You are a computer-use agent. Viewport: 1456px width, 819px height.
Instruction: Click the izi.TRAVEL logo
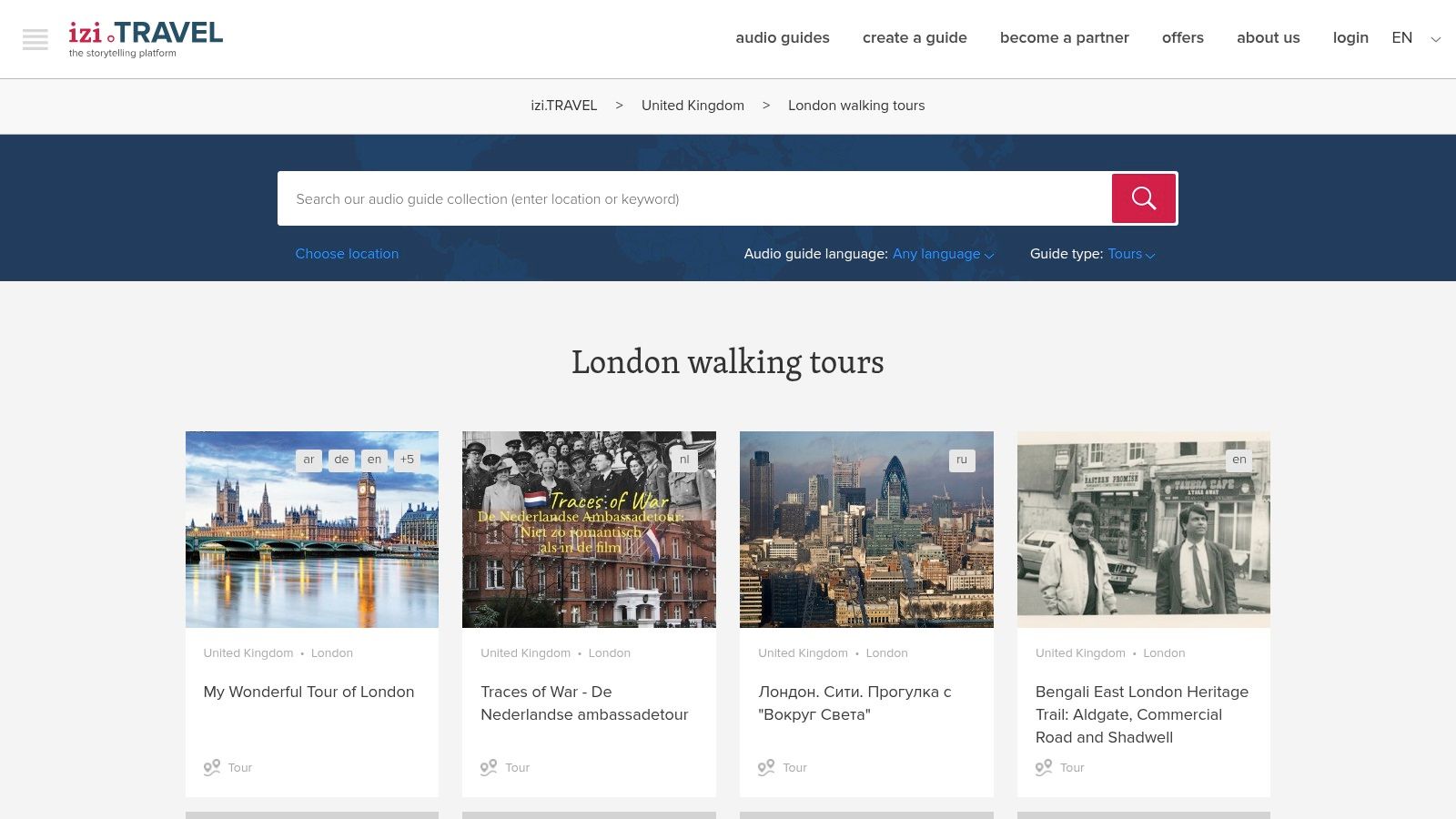(x=146, y=36)
